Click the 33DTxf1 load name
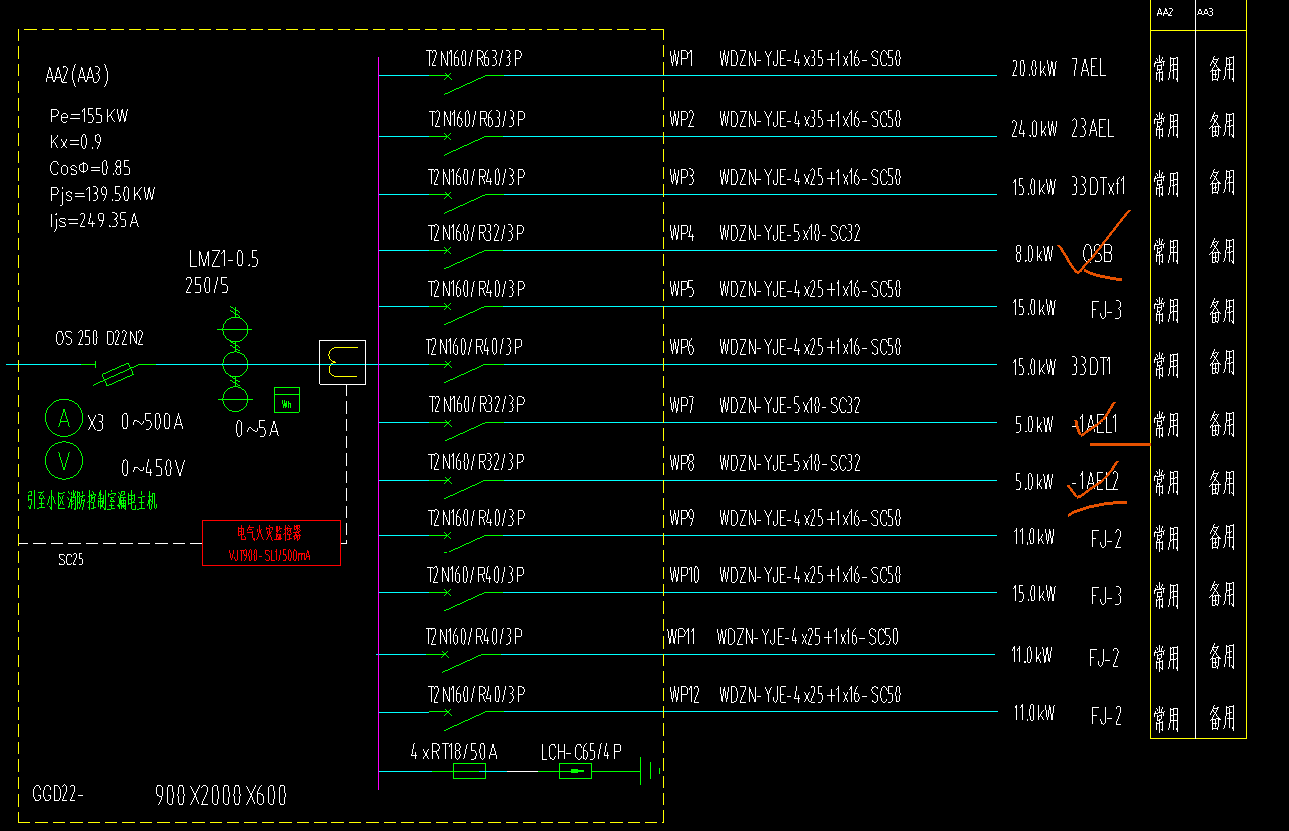This screenshot has height=831, width=1289. (x=1098, y=187)
